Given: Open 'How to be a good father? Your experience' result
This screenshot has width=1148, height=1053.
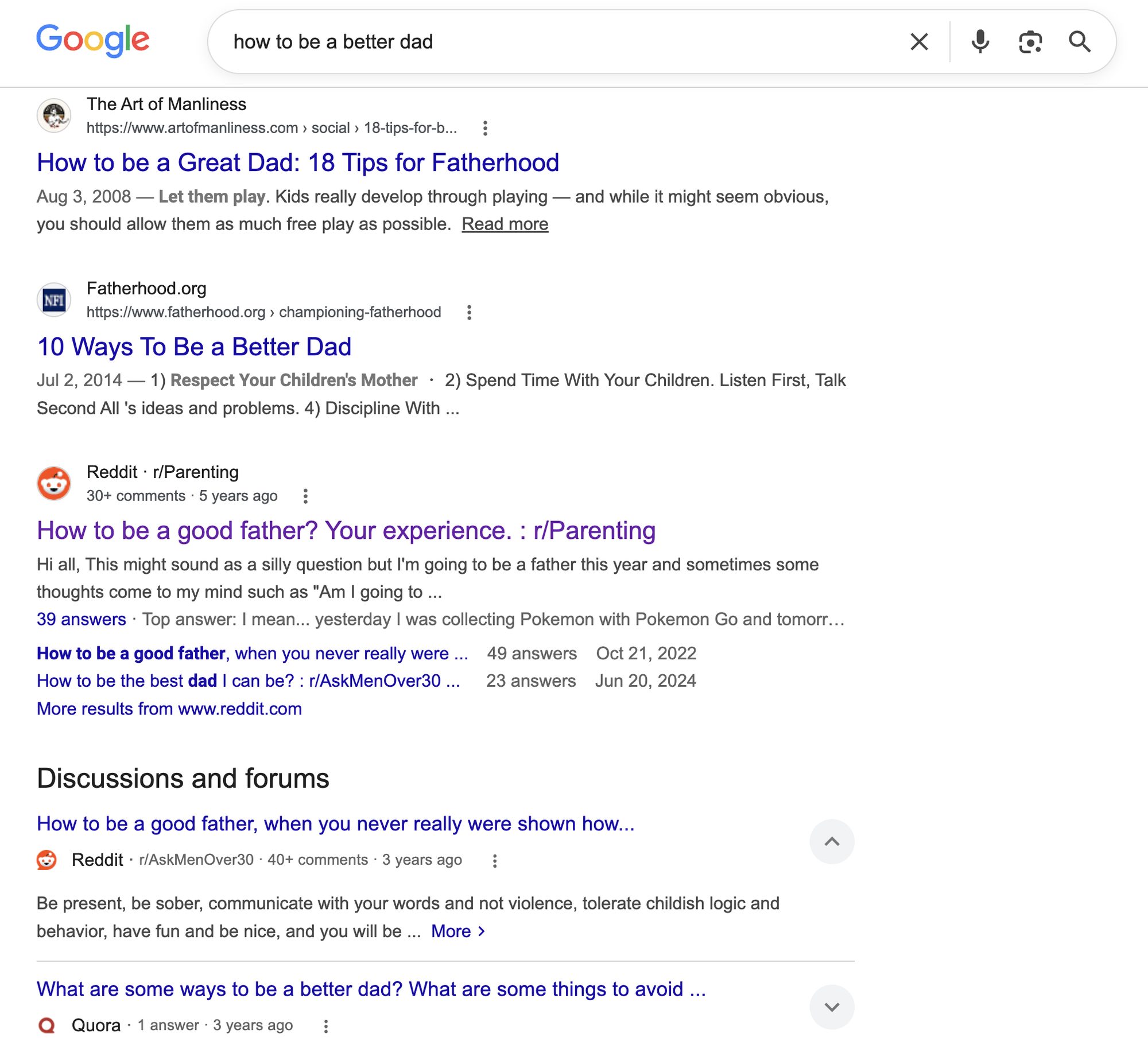Looking at the screenshot, I should click(346, 531).
